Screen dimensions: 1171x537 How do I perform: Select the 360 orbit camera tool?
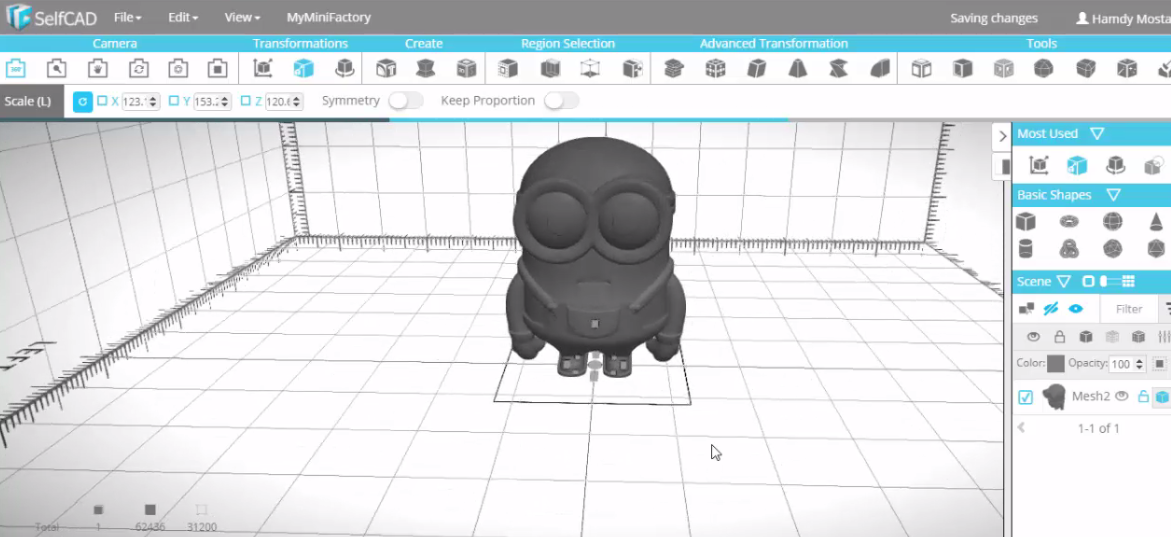click(16, 69)
